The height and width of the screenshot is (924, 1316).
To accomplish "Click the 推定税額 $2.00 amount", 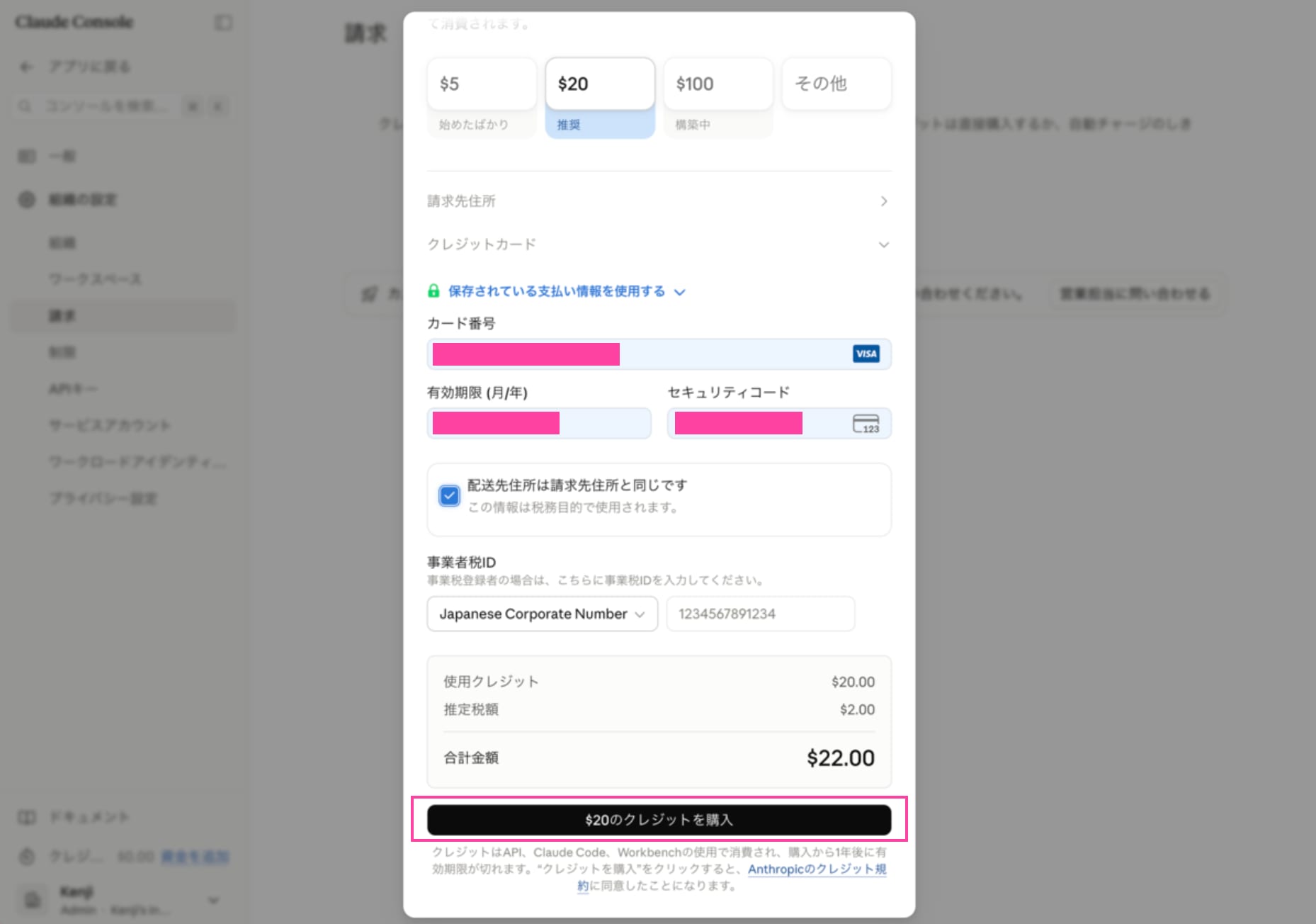I will (x=857, y=709).
